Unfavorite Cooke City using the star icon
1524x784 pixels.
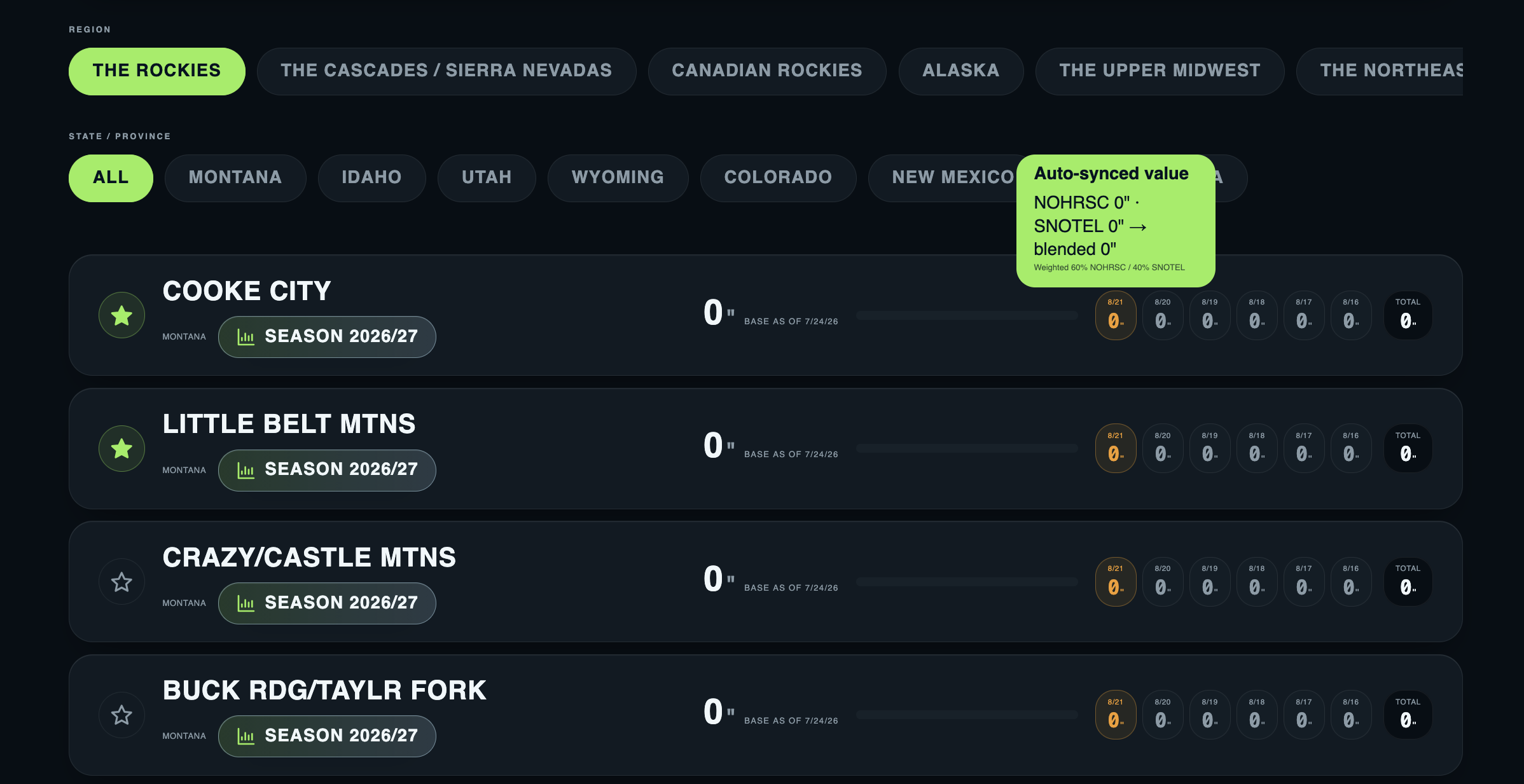pyautogui.click(x=121, y=315)
